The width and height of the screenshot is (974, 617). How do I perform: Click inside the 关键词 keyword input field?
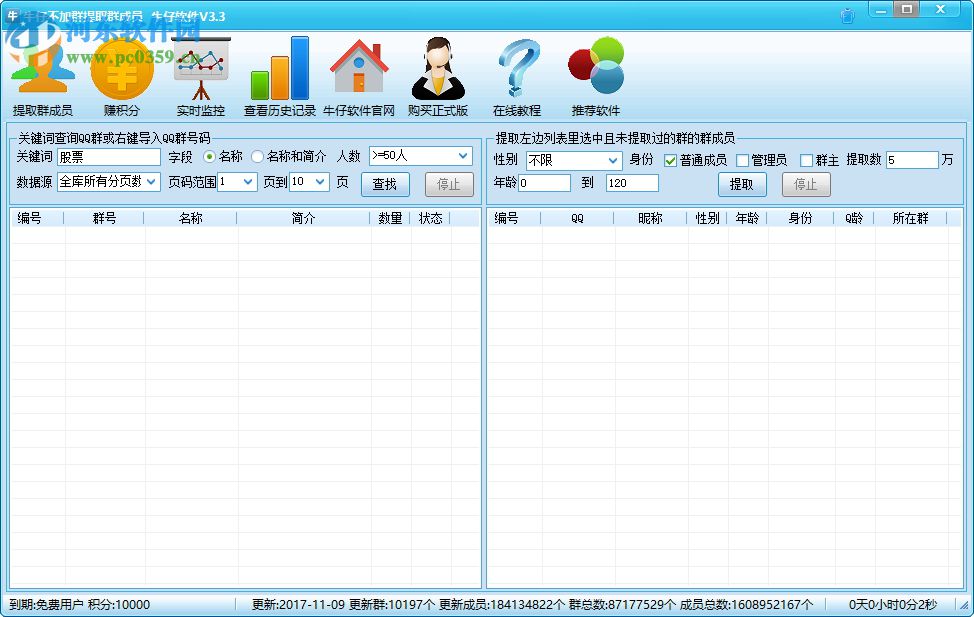(107, 156)
